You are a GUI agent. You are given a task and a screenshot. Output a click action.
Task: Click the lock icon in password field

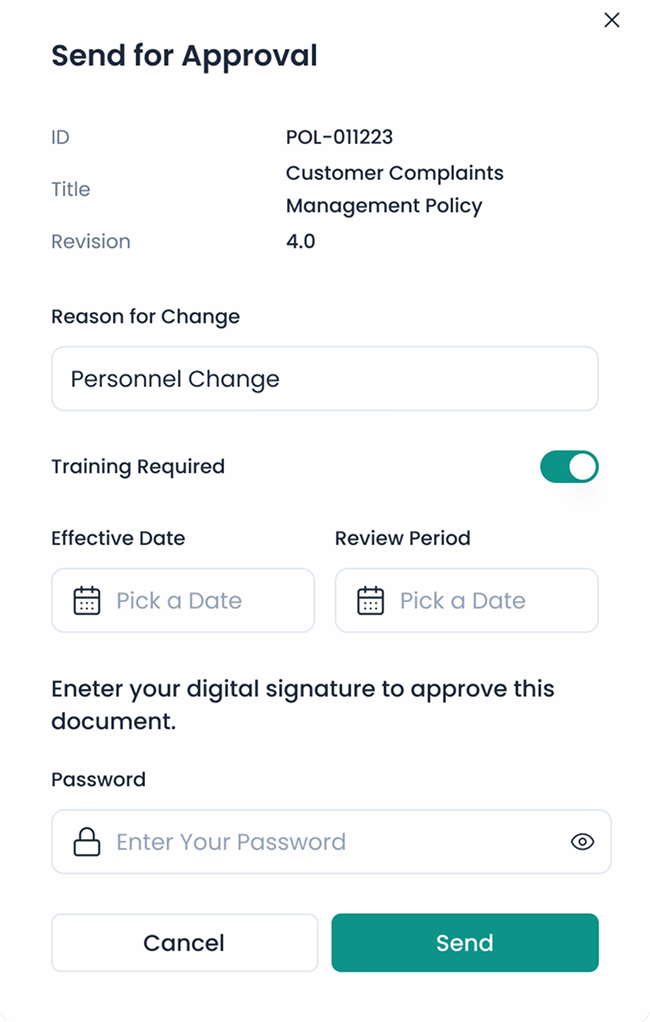87,841
